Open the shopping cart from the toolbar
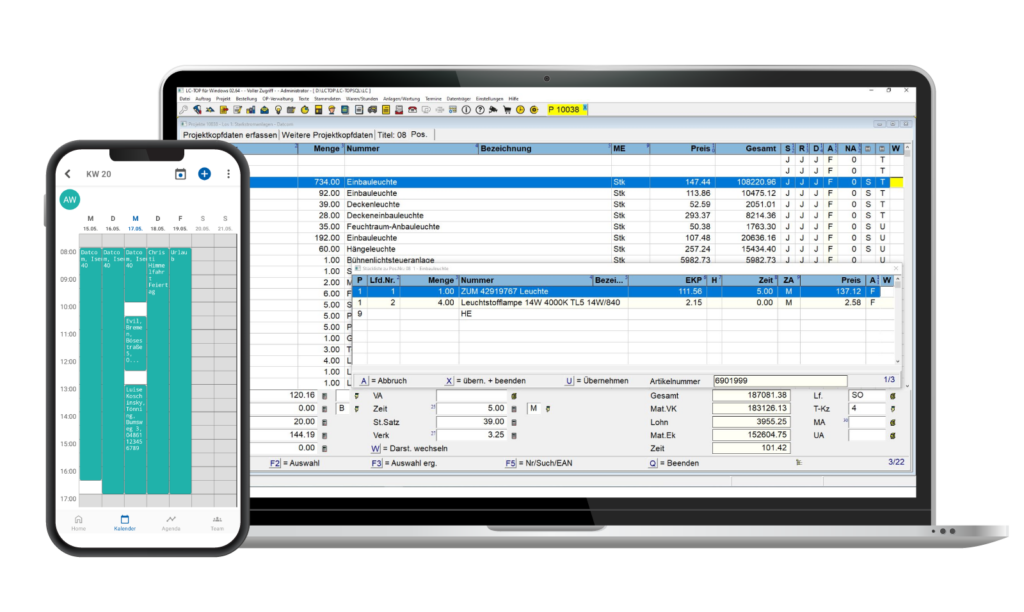This screenshot has height=612, width=1024. coord(507,110)
